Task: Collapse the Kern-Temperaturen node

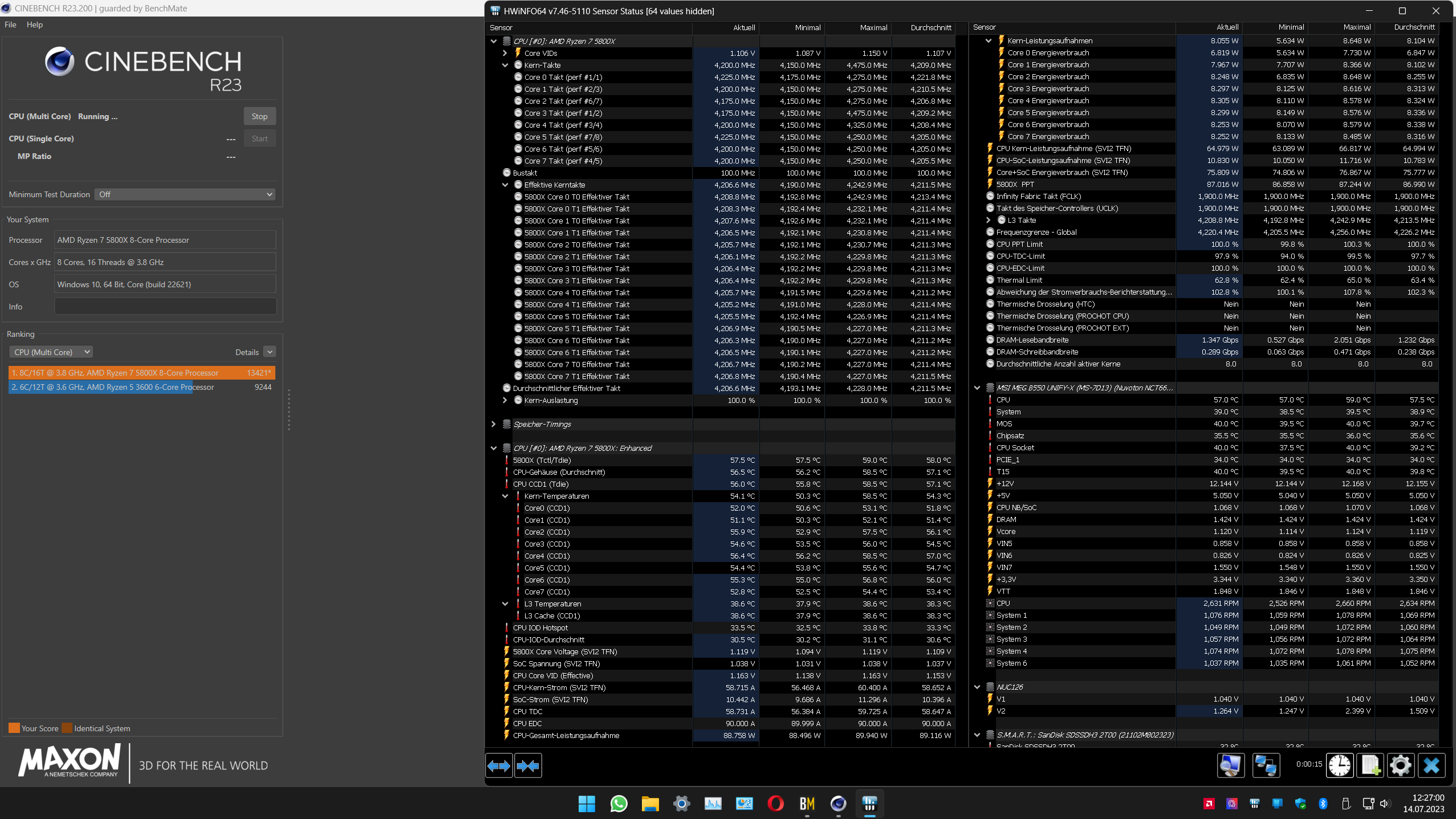Action: [x=505, y=496]
